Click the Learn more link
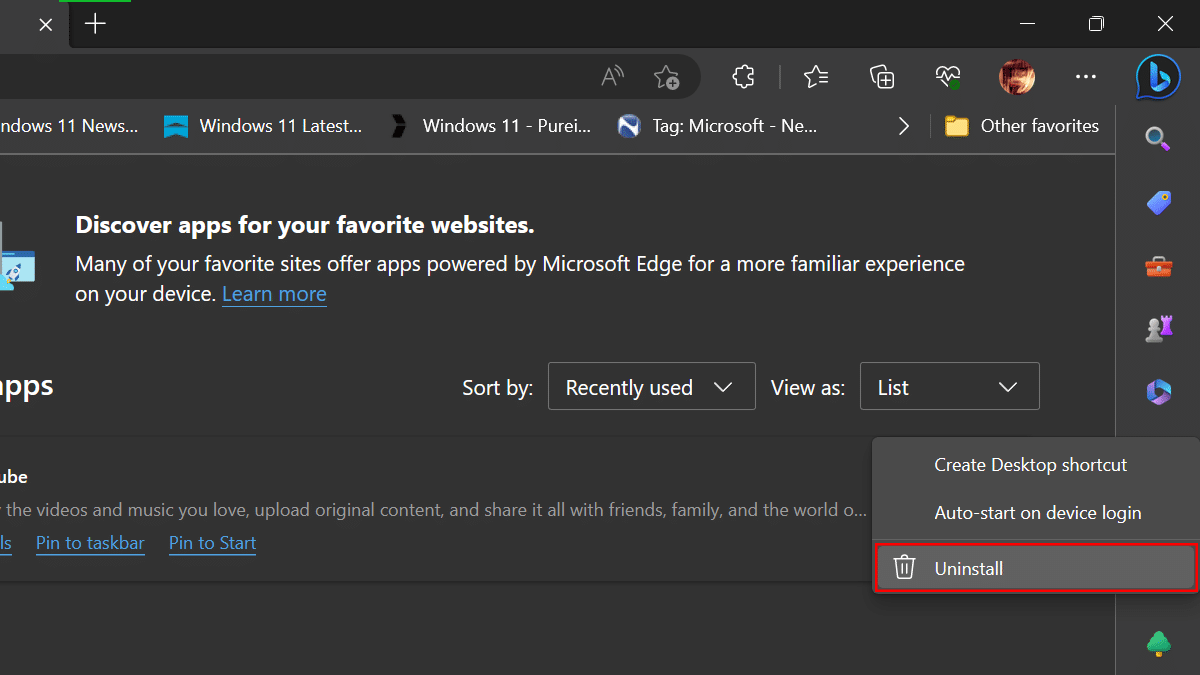The image size is (1200, 675). coord(274,294)
